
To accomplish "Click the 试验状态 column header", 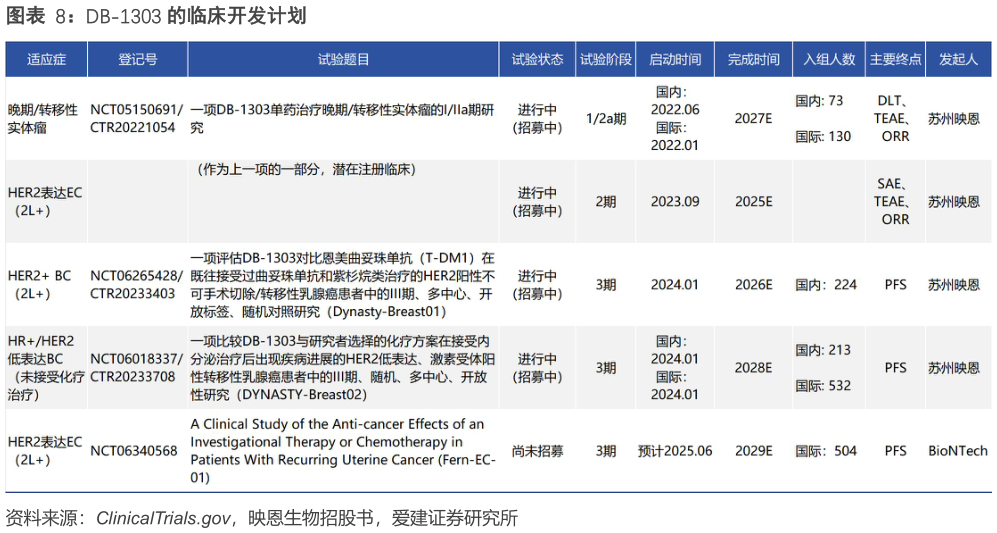I will [537, 60].
